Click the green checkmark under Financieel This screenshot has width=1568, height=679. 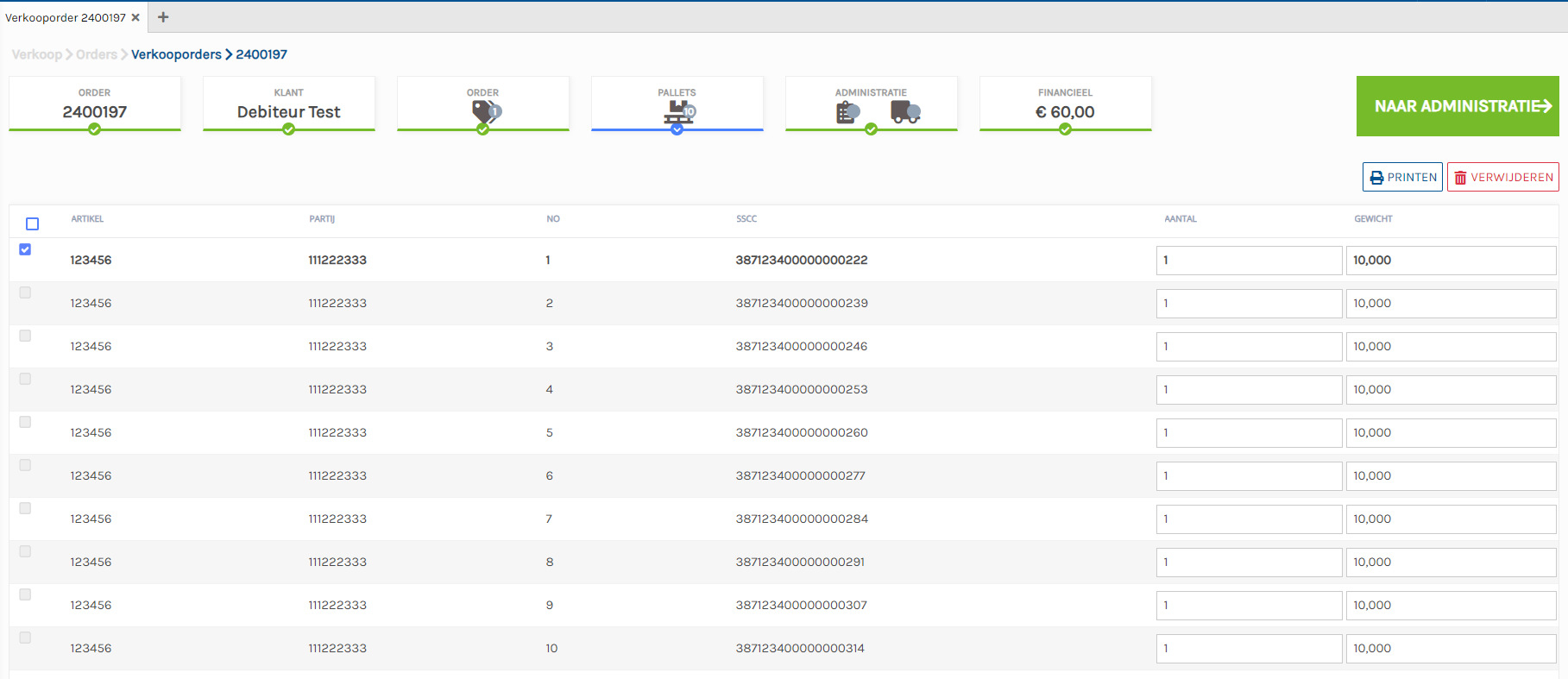[x=1066, y=129]
